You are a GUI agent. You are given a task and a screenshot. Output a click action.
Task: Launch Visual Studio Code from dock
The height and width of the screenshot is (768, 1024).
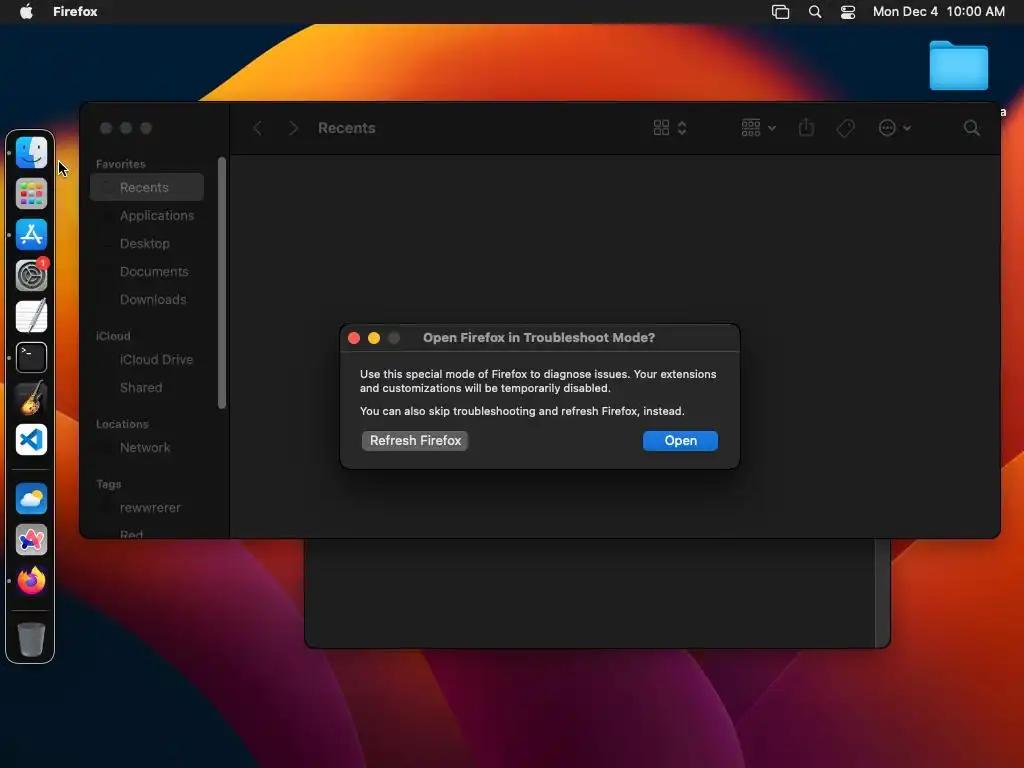click(x=31, y=440)
